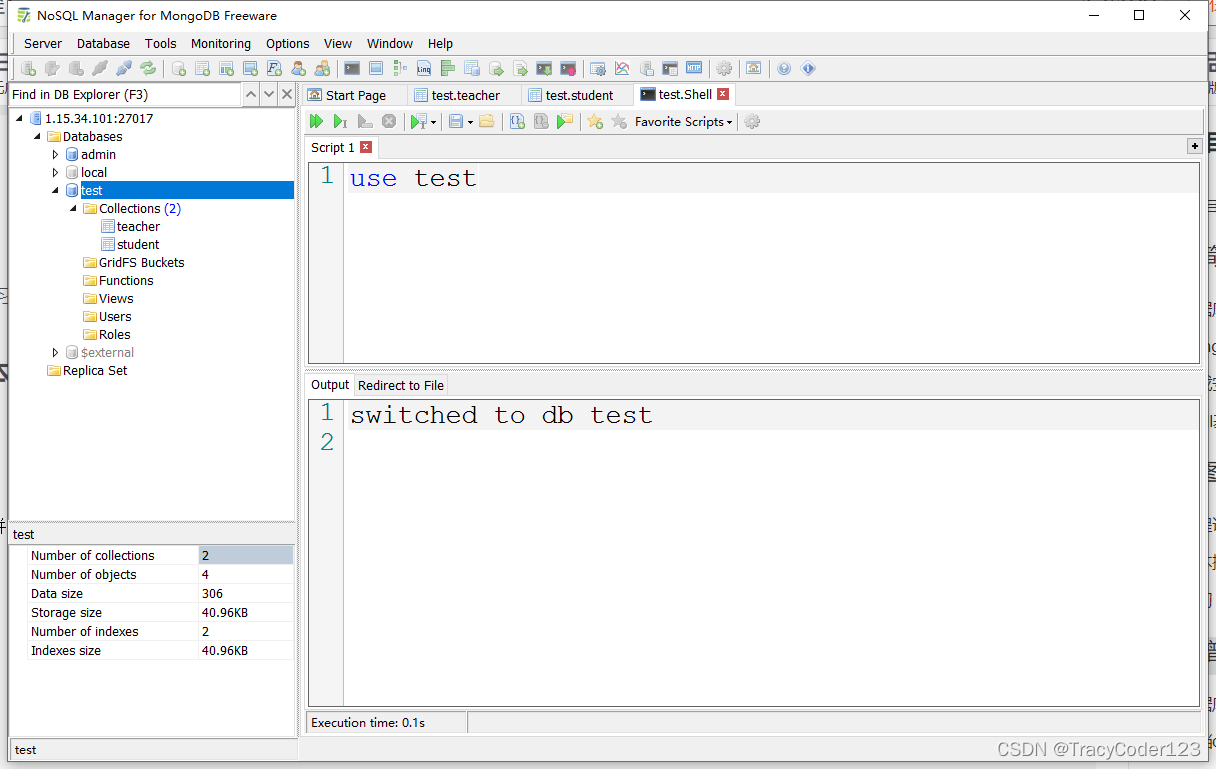
Task: Add new script with plus button
Action: pos(1194,146)
